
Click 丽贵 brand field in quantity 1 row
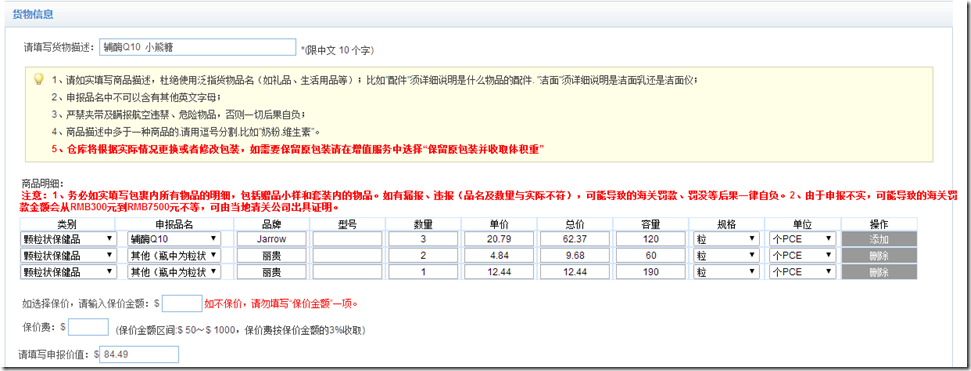[x=271, y=271]
